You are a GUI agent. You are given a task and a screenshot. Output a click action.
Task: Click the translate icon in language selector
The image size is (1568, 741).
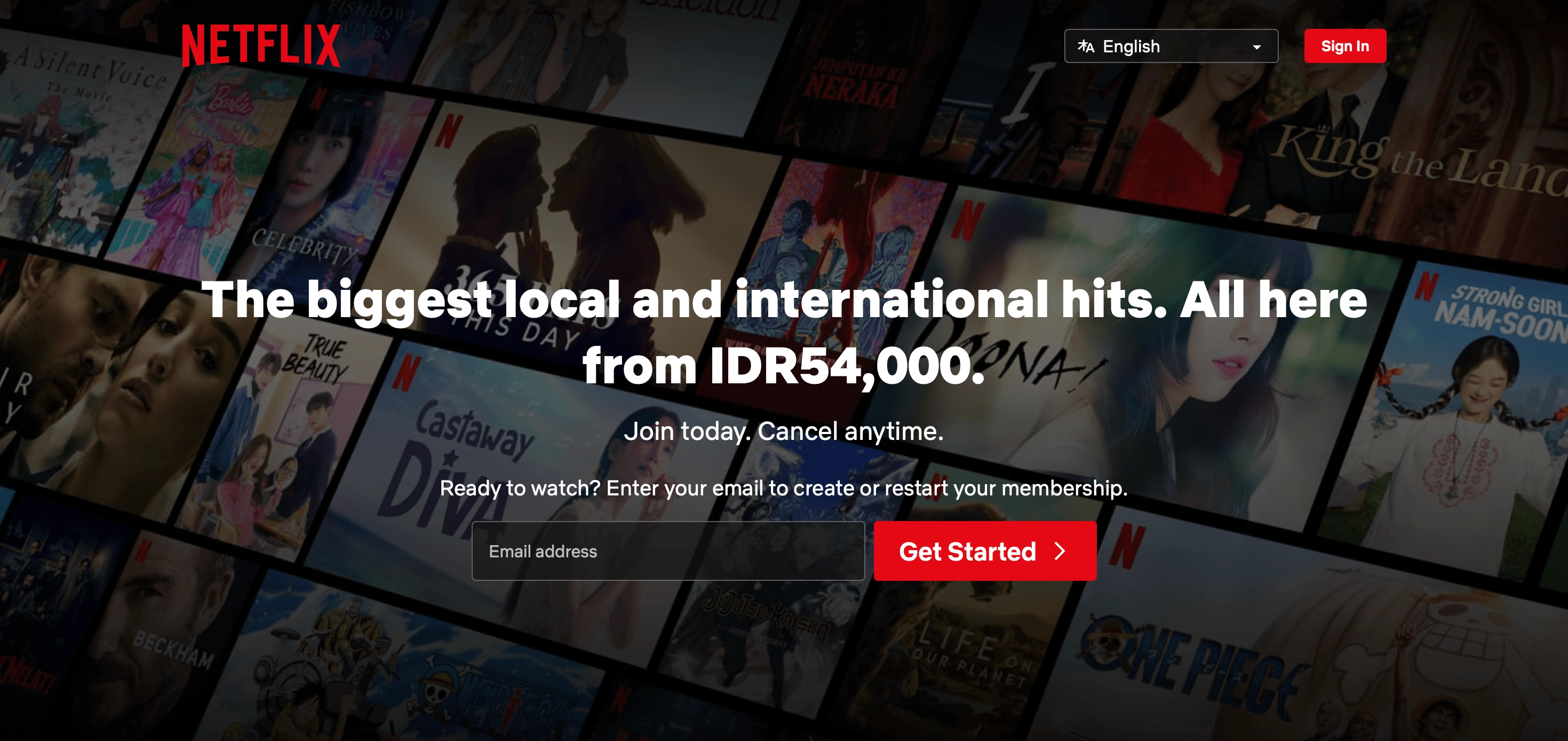tap(1085, 46)
